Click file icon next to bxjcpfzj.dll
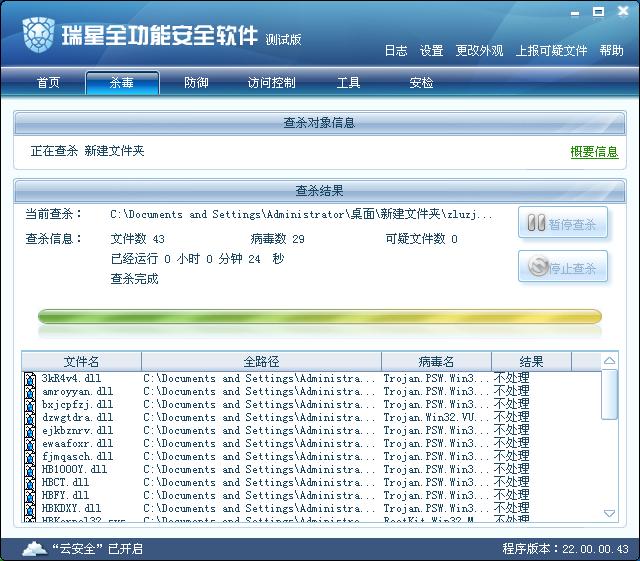Image resolution: width=640 pixels, height=561 pixels. 29,405
